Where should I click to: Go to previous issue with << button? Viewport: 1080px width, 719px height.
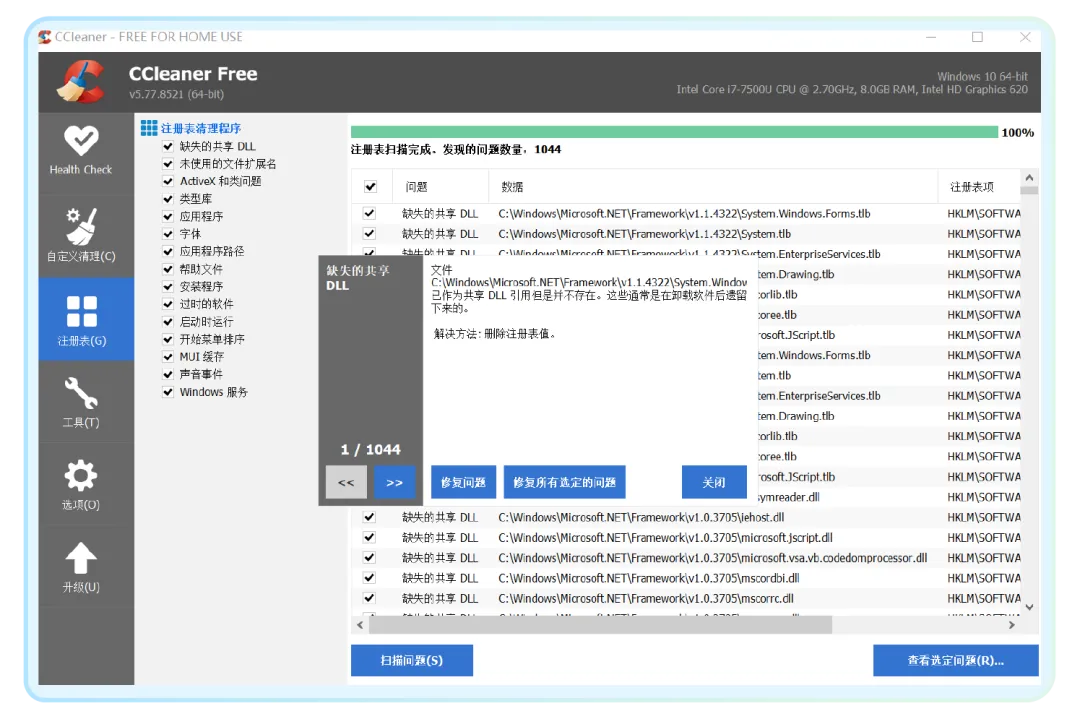click(x=346, y=482)
